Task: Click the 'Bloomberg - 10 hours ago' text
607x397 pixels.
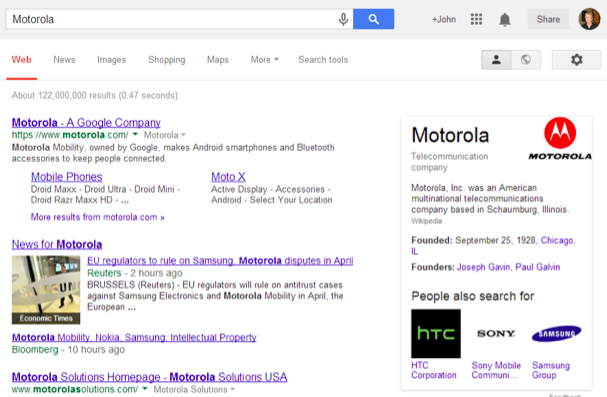Action: pos(68,349)
